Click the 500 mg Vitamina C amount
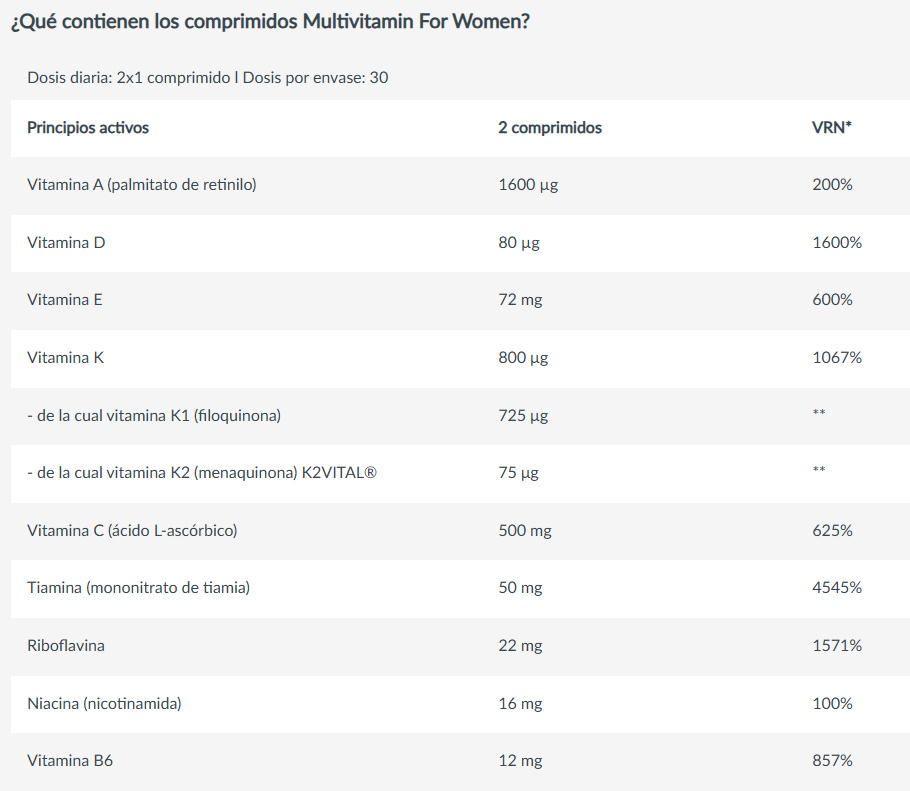 coord(525,531)
